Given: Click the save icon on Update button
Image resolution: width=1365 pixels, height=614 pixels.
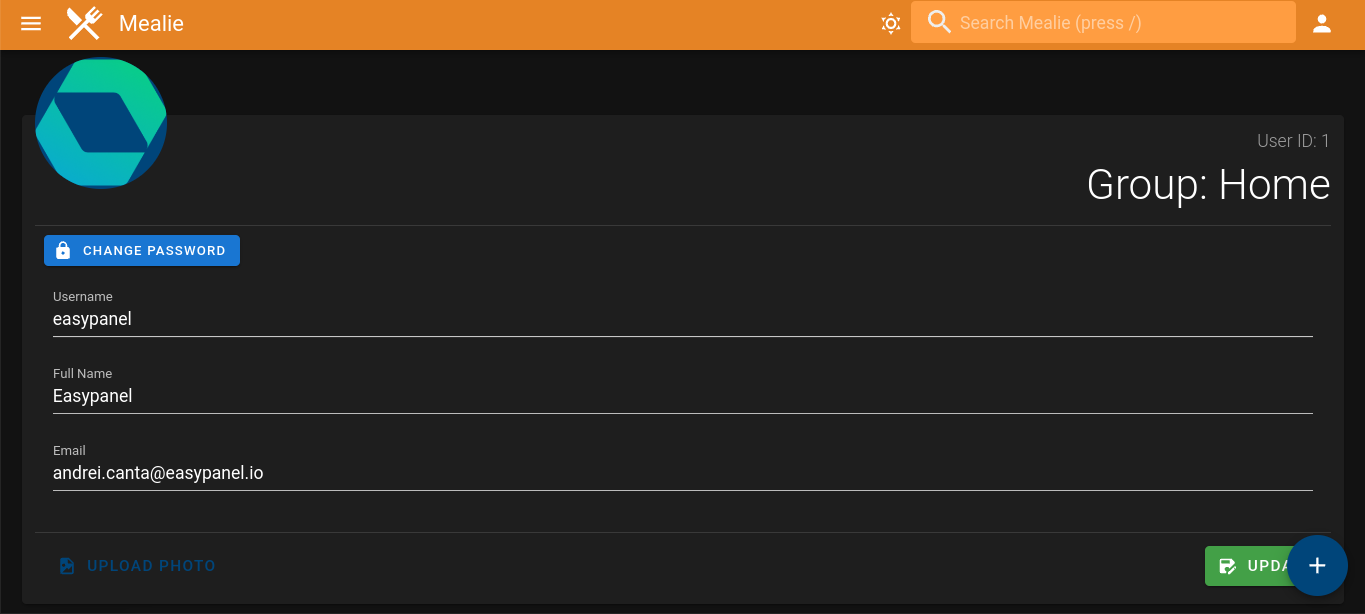Looking at the screenshot, I should tap(1228, 566).
